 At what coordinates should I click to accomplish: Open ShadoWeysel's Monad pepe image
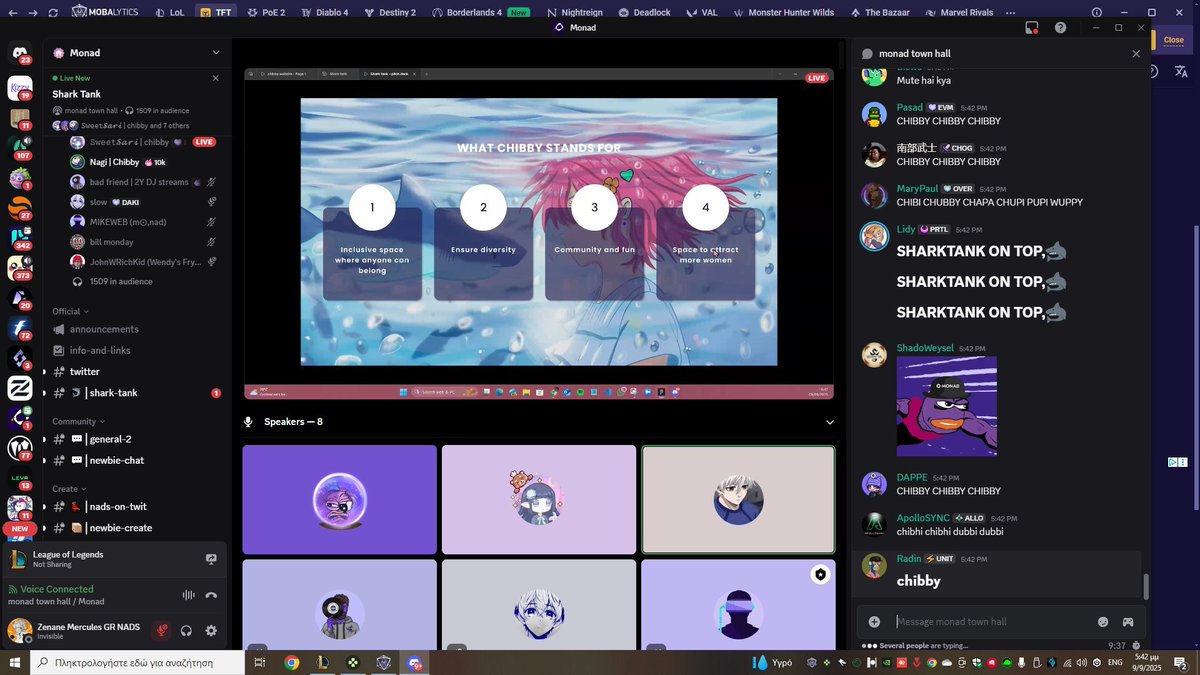tap(946, 406)
